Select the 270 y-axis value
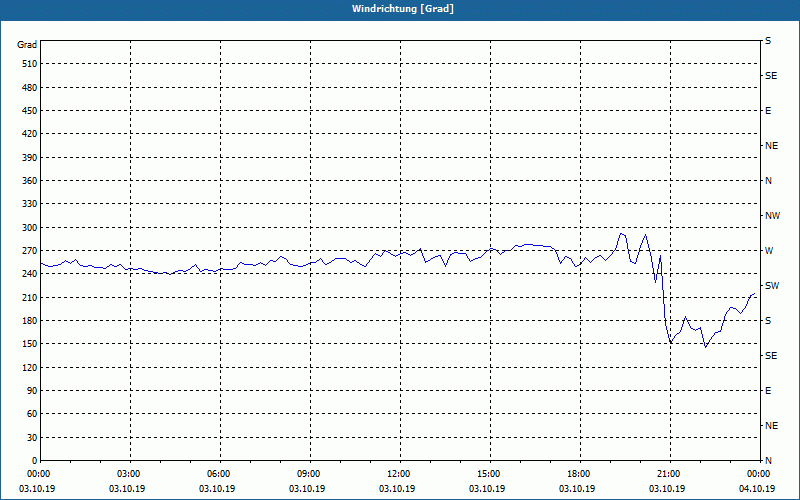This screenshot has height=500, width=800. click(x=29, y=251)
